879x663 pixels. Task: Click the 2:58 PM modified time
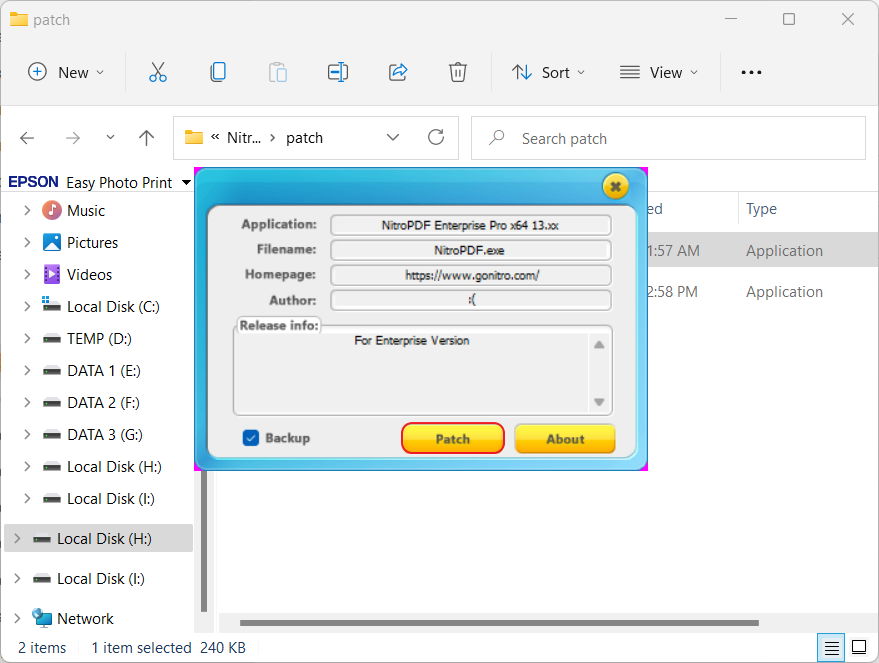coord(672,292)
